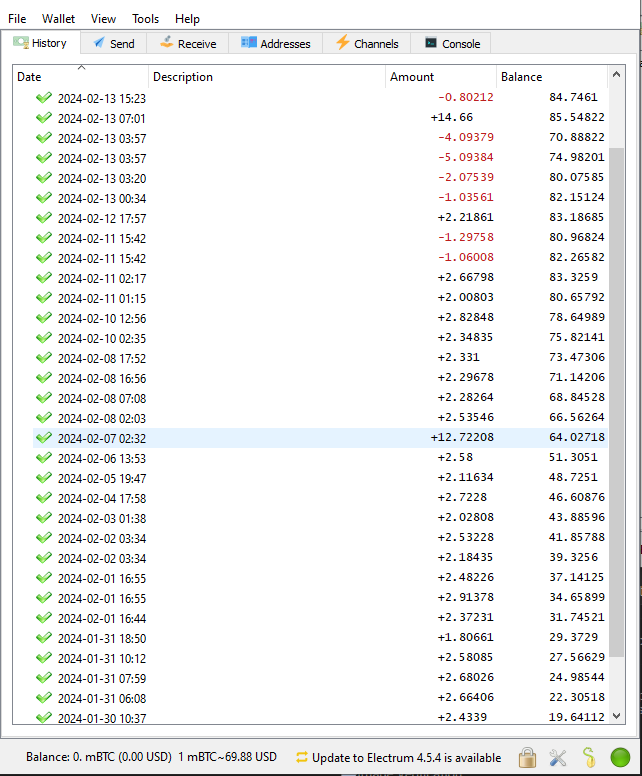
Task: Select the transaction dated 2024-02-11 01:15
Action: (x=320, y=298)
